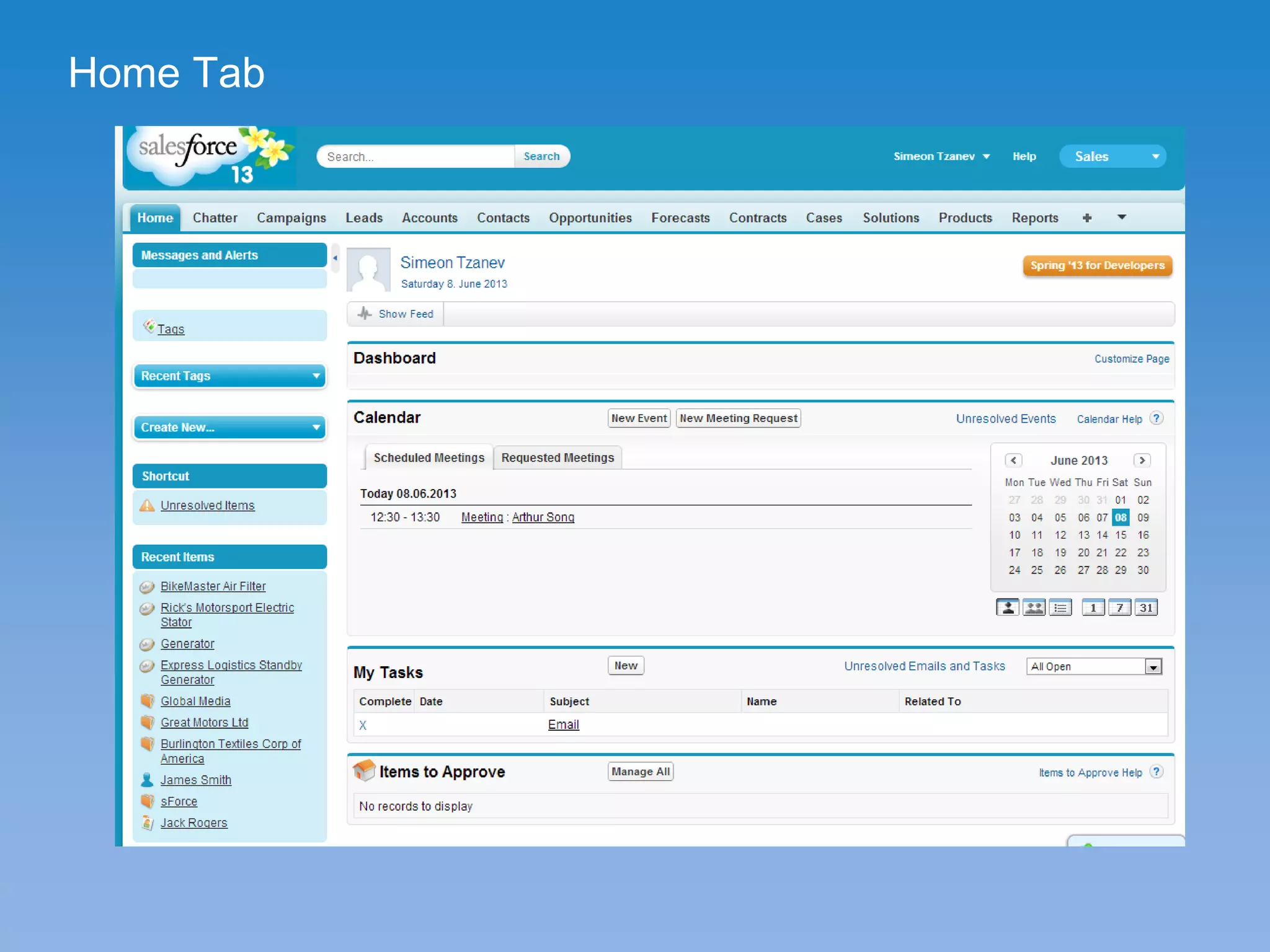Open the Opportunities tab
The height and width of the screenshot is (952, 1270).
tap(590, 218)
